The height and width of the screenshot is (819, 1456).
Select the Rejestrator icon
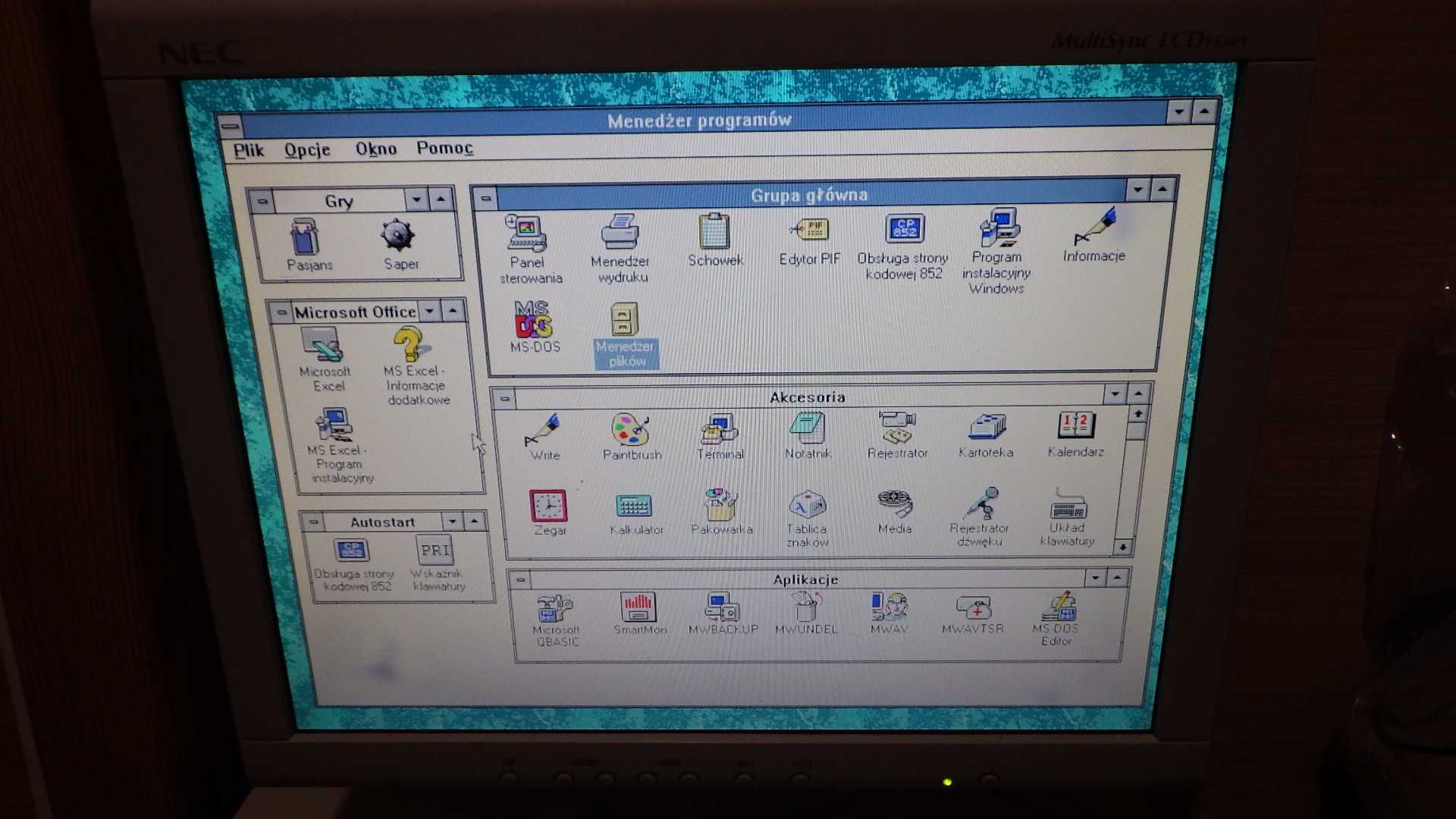click(897, 427)
